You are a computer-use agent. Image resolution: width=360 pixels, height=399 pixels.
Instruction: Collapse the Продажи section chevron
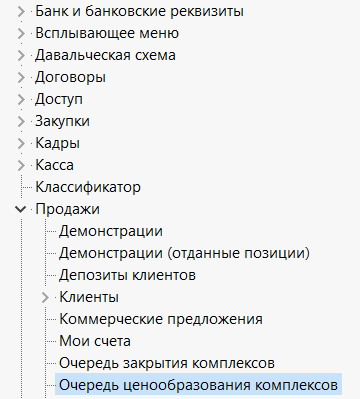(x=21, y=209)
